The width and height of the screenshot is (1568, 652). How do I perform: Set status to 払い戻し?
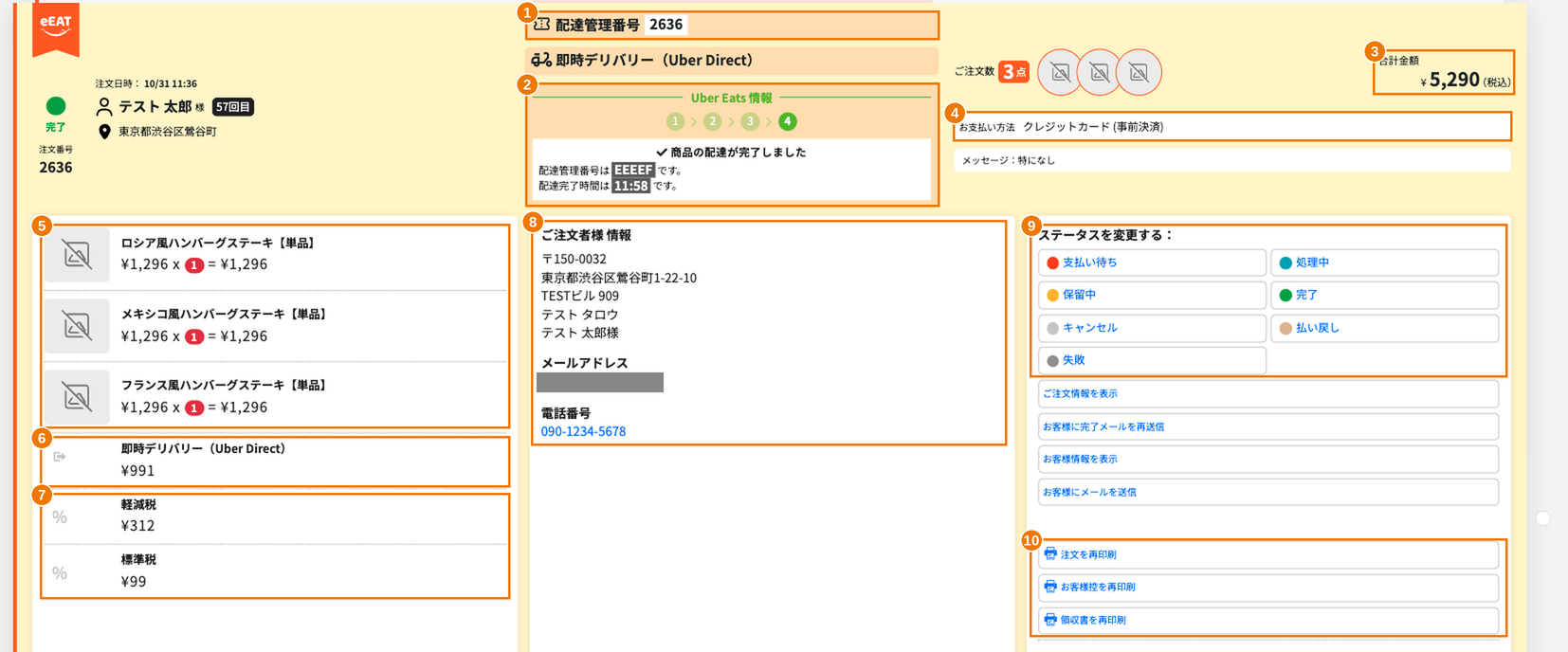tap(1384, 328)
